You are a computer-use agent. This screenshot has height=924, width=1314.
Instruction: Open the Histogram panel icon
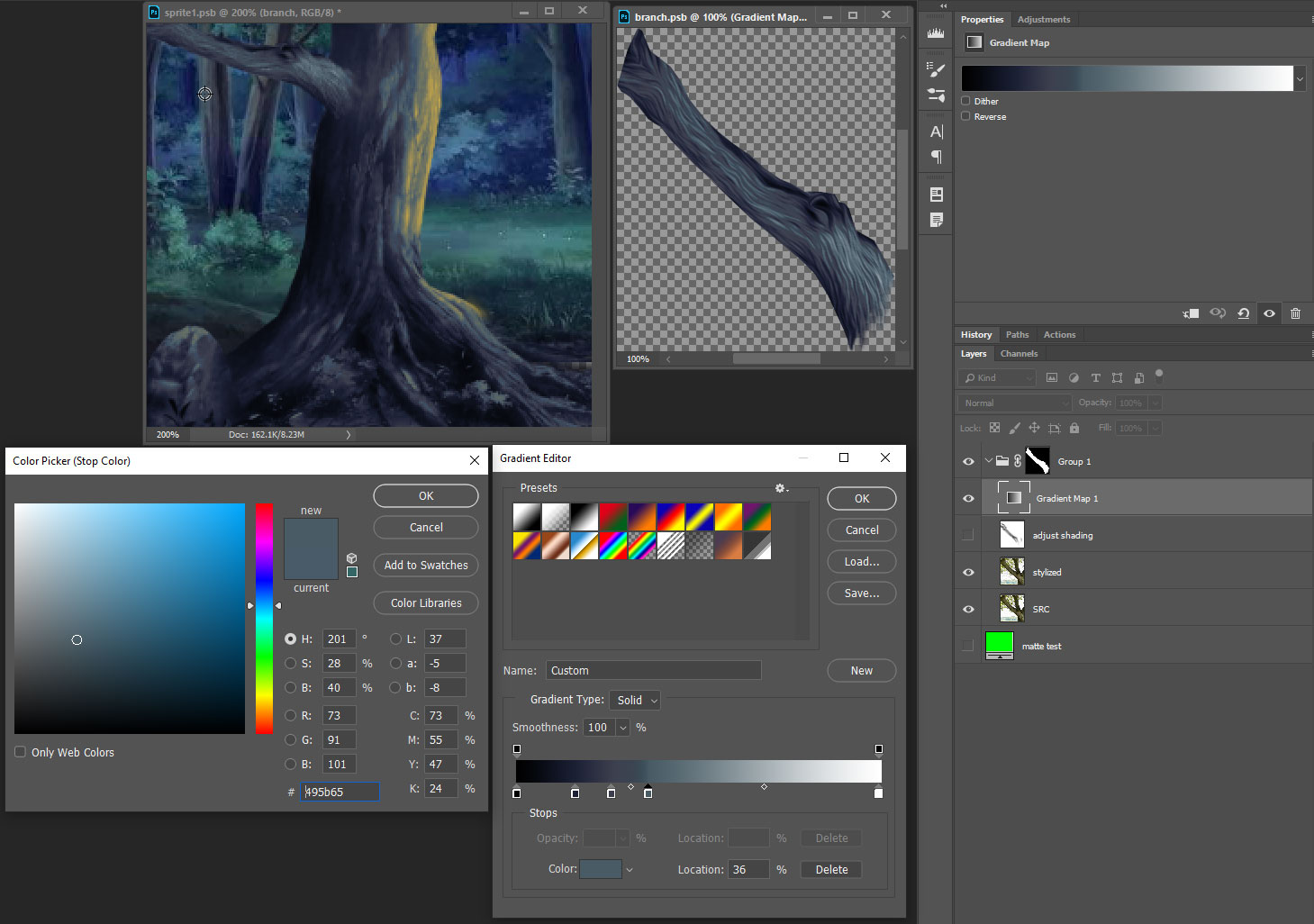pos(936,33)
